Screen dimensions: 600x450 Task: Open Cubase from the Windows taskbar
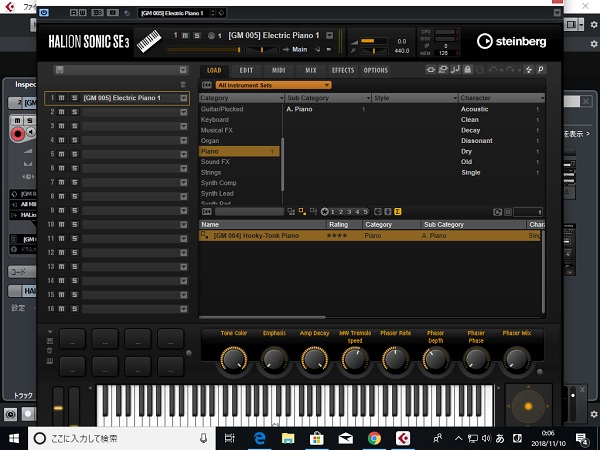[x=403, y=438]
